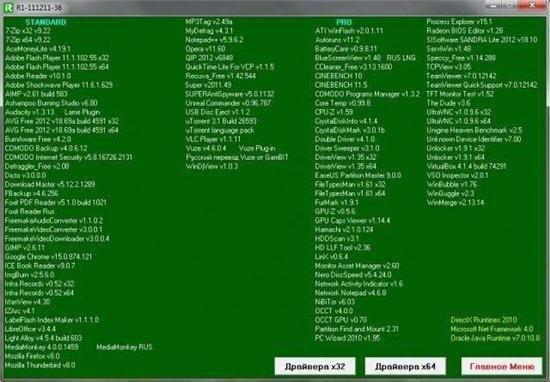550x382 pixels.
Task: Select Adobe Flash Player 11.1.102.55 x32
Action: (x=57, y=58)
